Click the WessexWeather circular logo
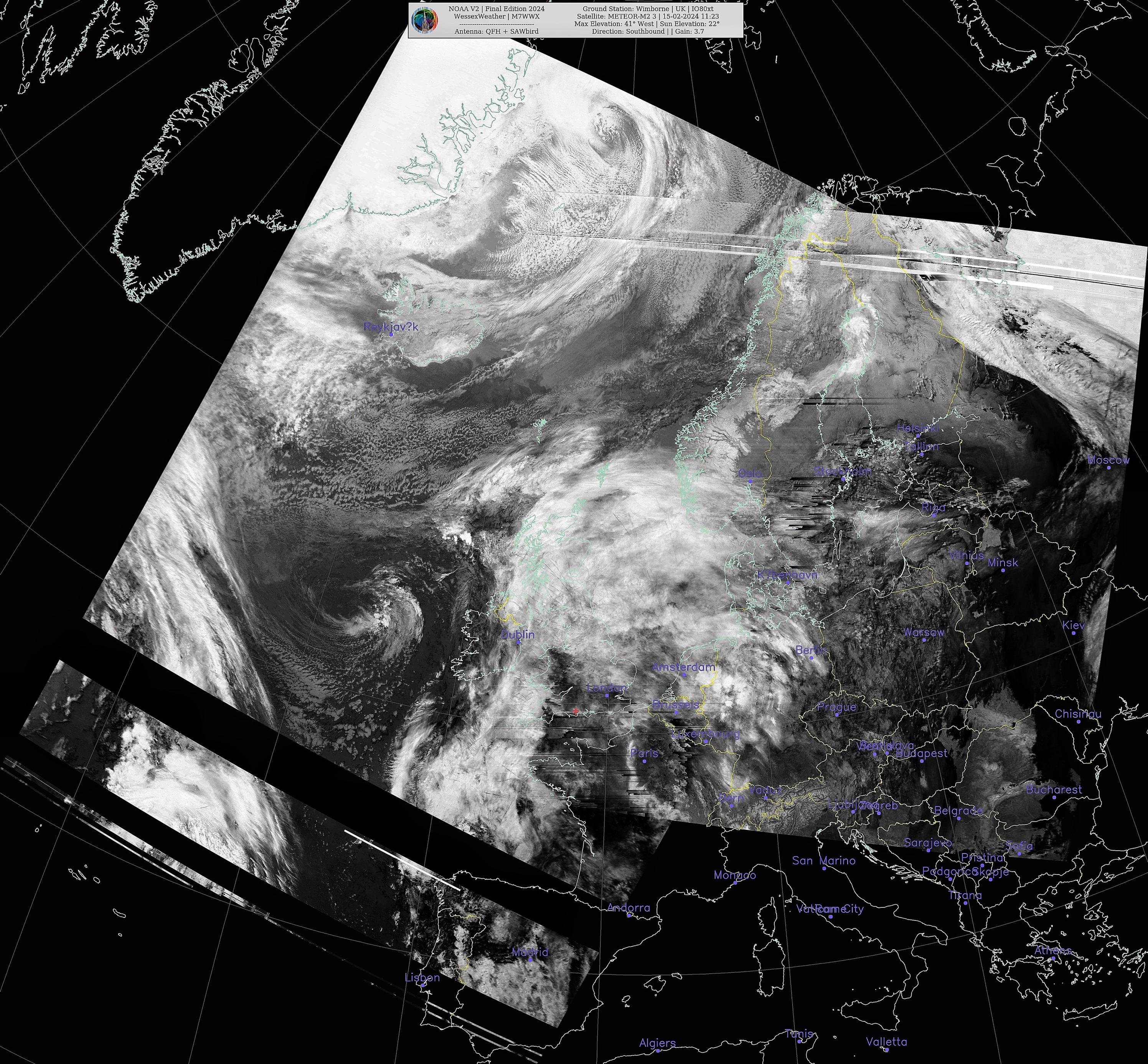This screenshot has height=1064, width=1148. [x=425, y=20]
